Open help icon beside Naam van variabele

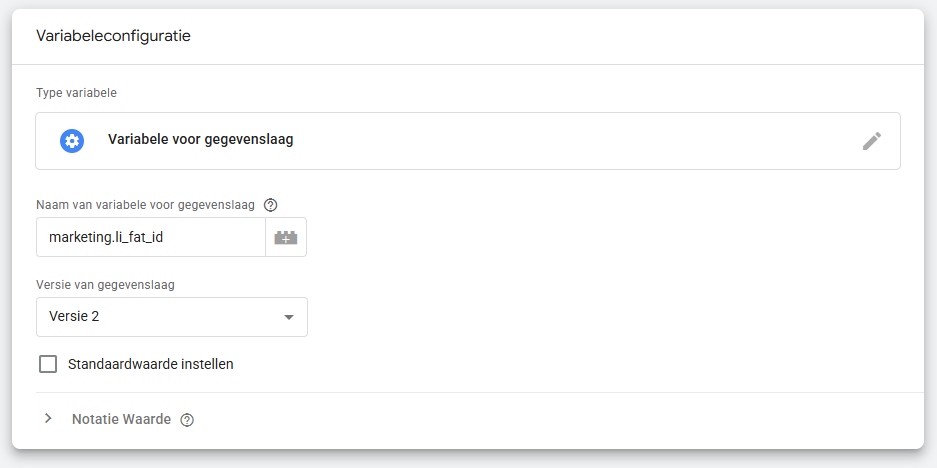pos(270,205)
